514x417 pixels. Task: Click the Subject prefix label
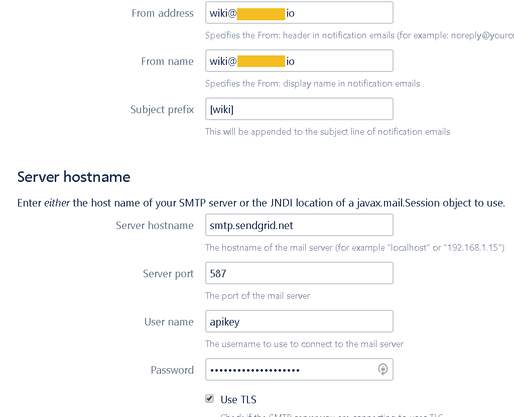[x=162, y=109]
